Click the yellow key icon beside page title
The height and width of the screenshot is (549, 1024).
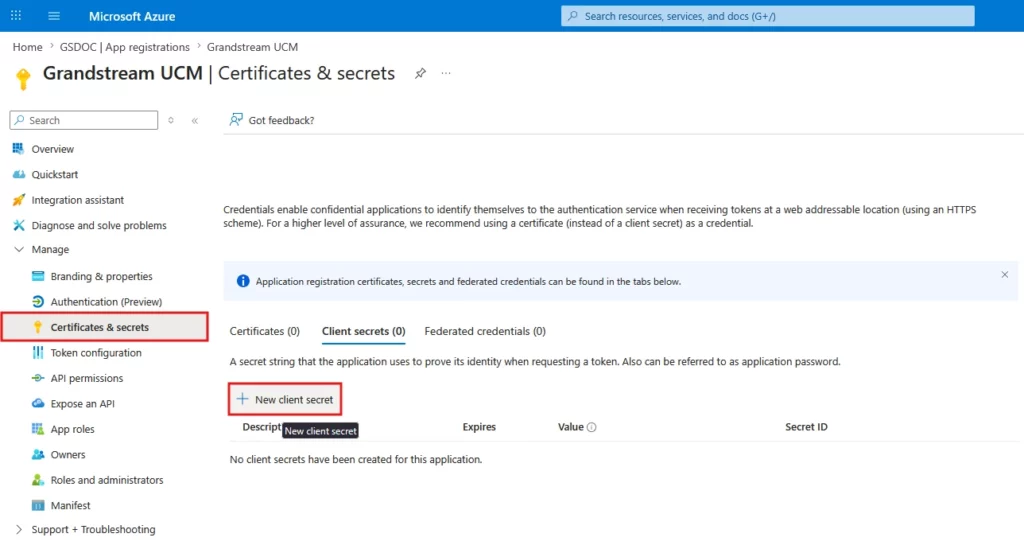pos(23,78)
